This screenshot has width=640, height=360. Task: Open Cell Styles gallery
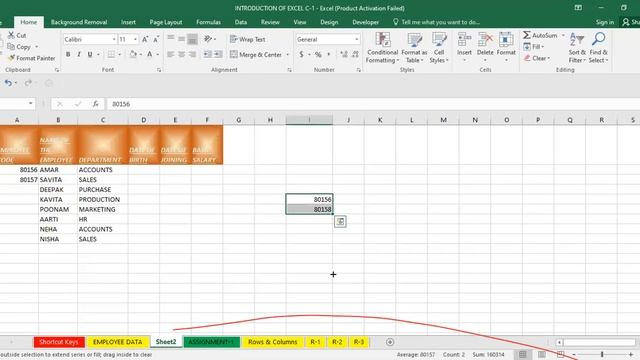(439, 48)
